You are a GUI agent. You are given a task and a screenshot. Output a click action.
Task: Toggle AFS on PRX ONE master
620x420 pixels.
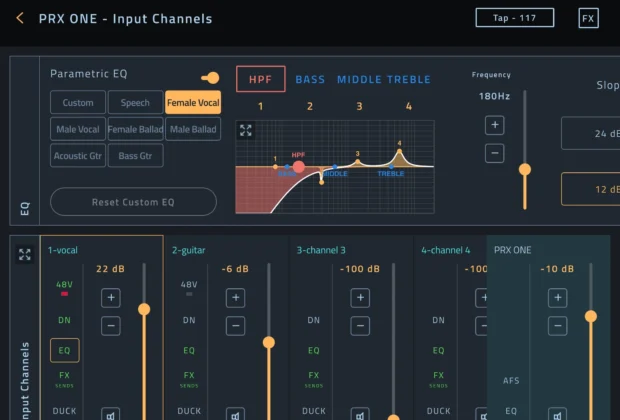point(511,381)
